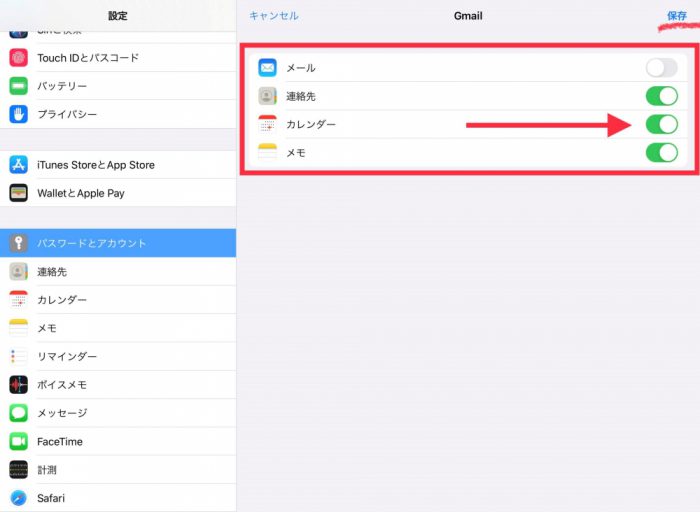Tap the FaceTime camera icon
The width and height of the screenshot is (700, 512).
[x=18, y=441]
